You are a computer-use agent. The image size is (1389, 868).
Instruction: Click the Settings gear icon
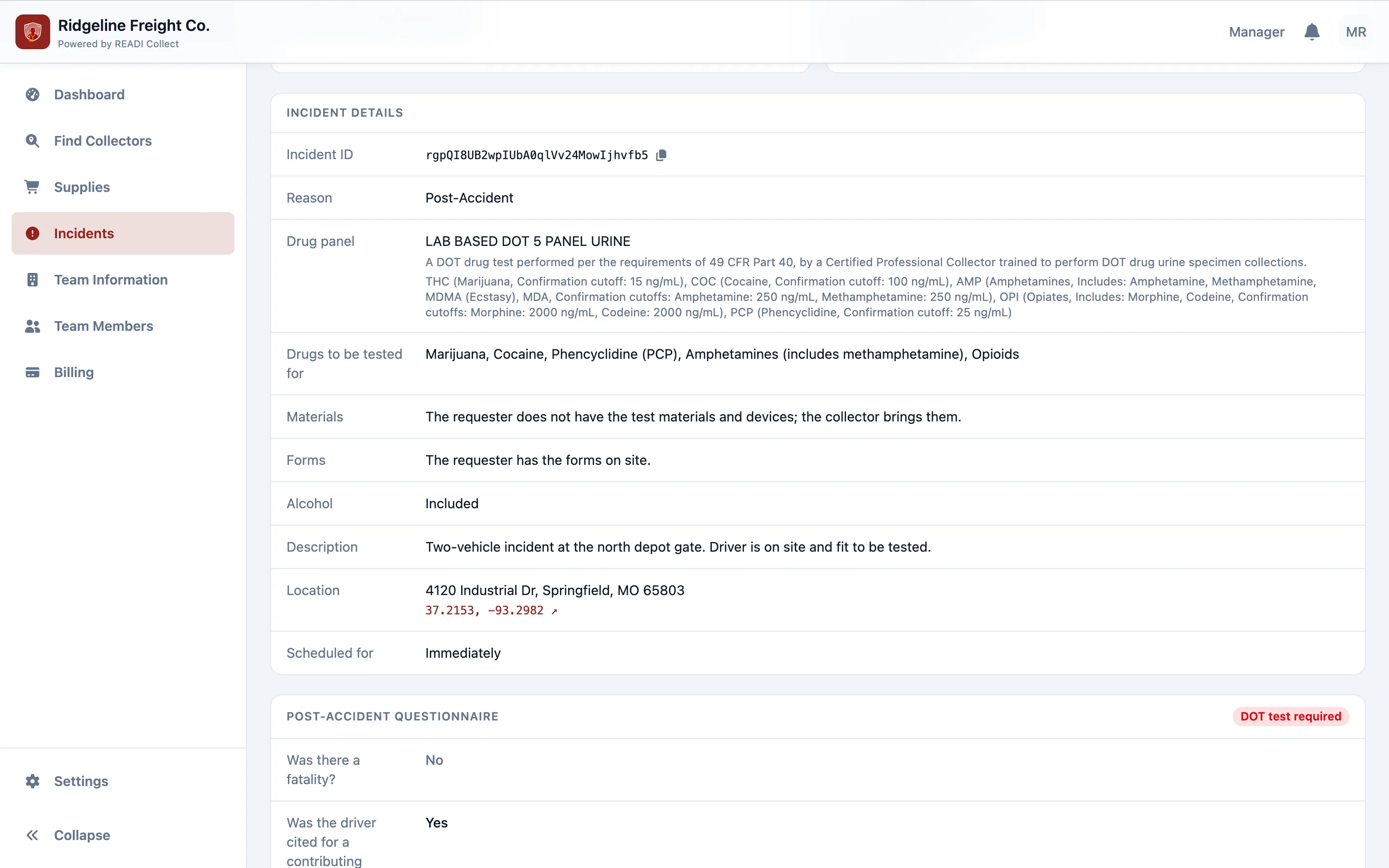[33, 781]
